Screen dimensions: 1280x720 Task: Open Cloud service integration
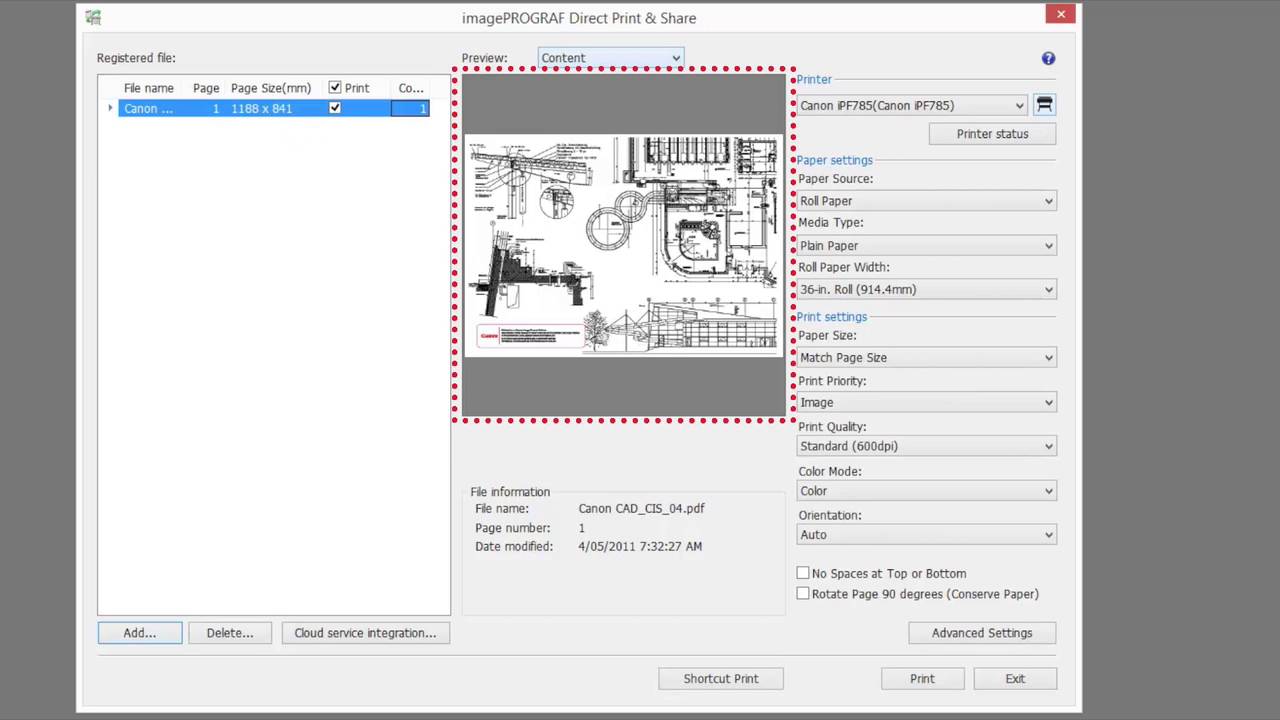[365, 633]
